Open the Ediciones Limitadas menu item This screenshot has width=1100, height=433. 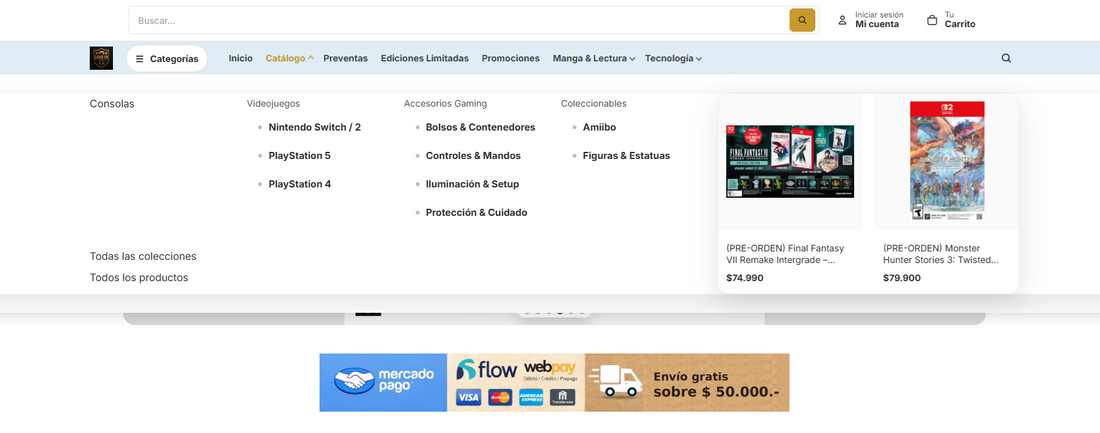(424, 58)
